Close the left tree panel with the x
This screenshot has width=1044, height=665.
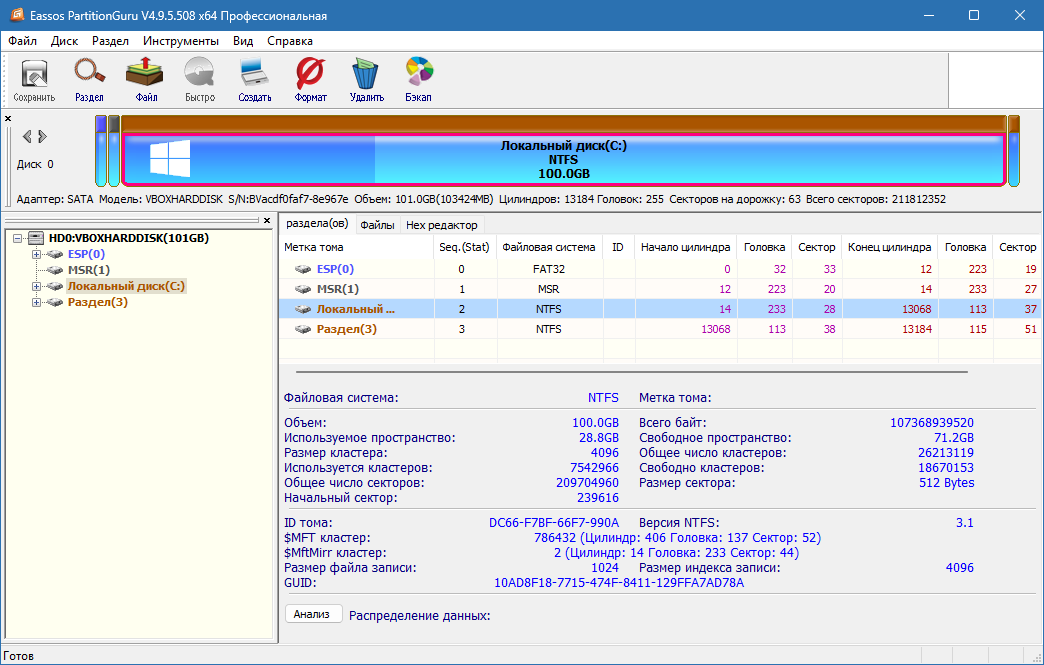[x=267, y=220]
